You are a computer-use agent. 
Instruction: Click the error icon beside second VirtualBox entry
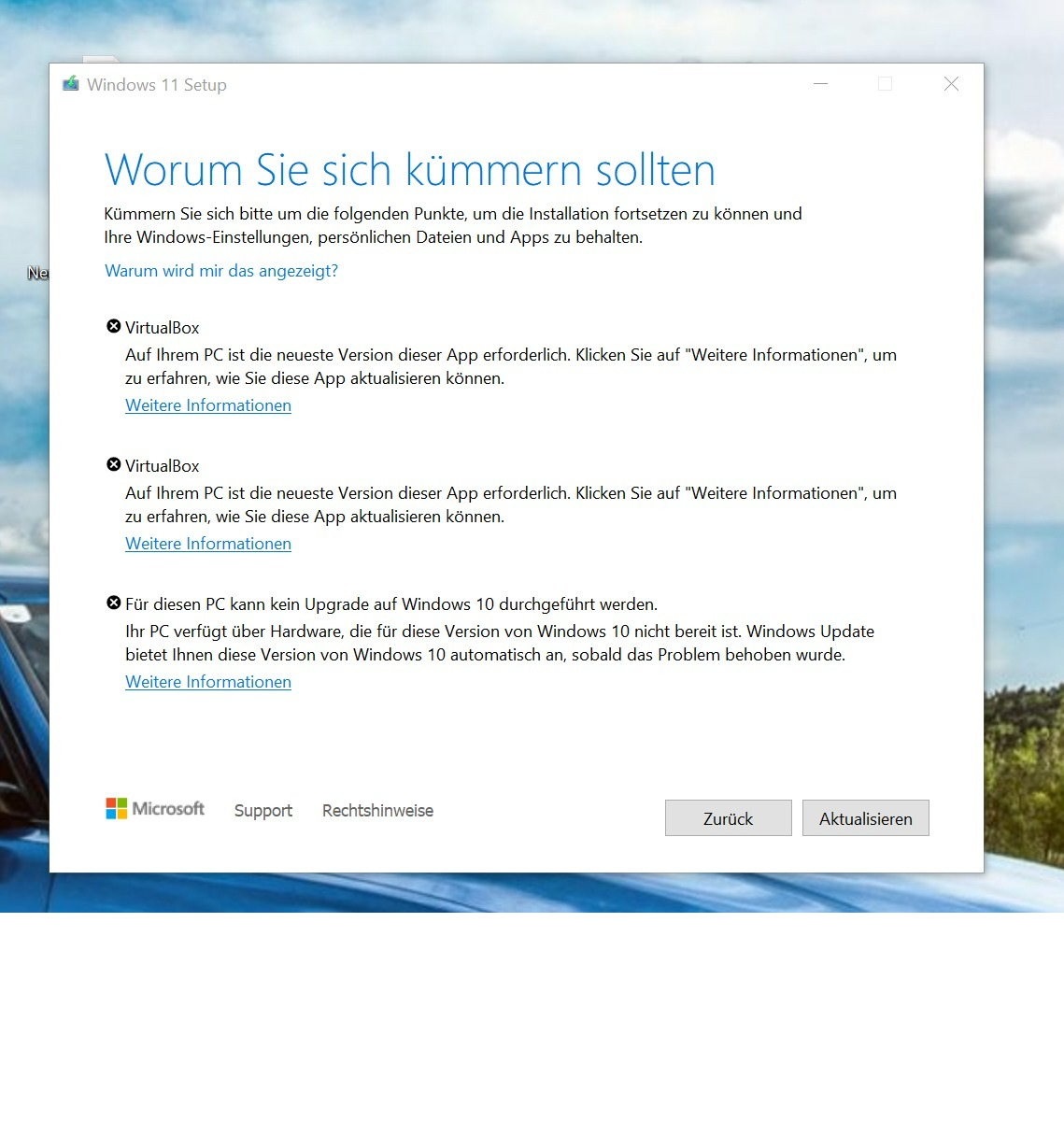[114, 464]
